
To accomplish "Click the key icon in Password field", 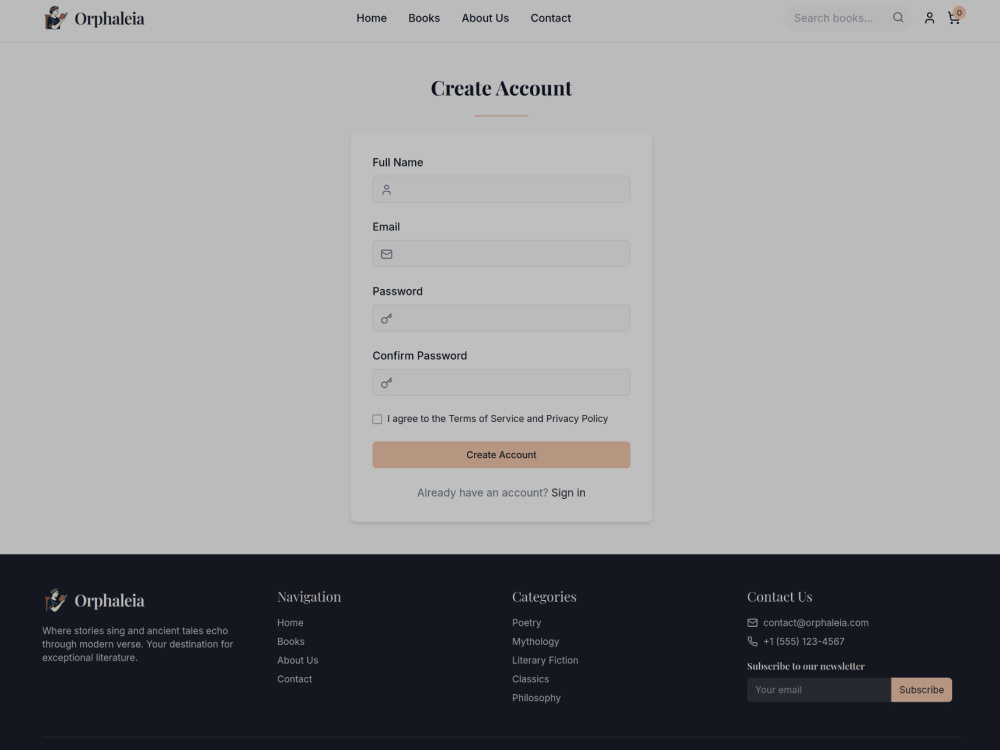I will [386, 319].
